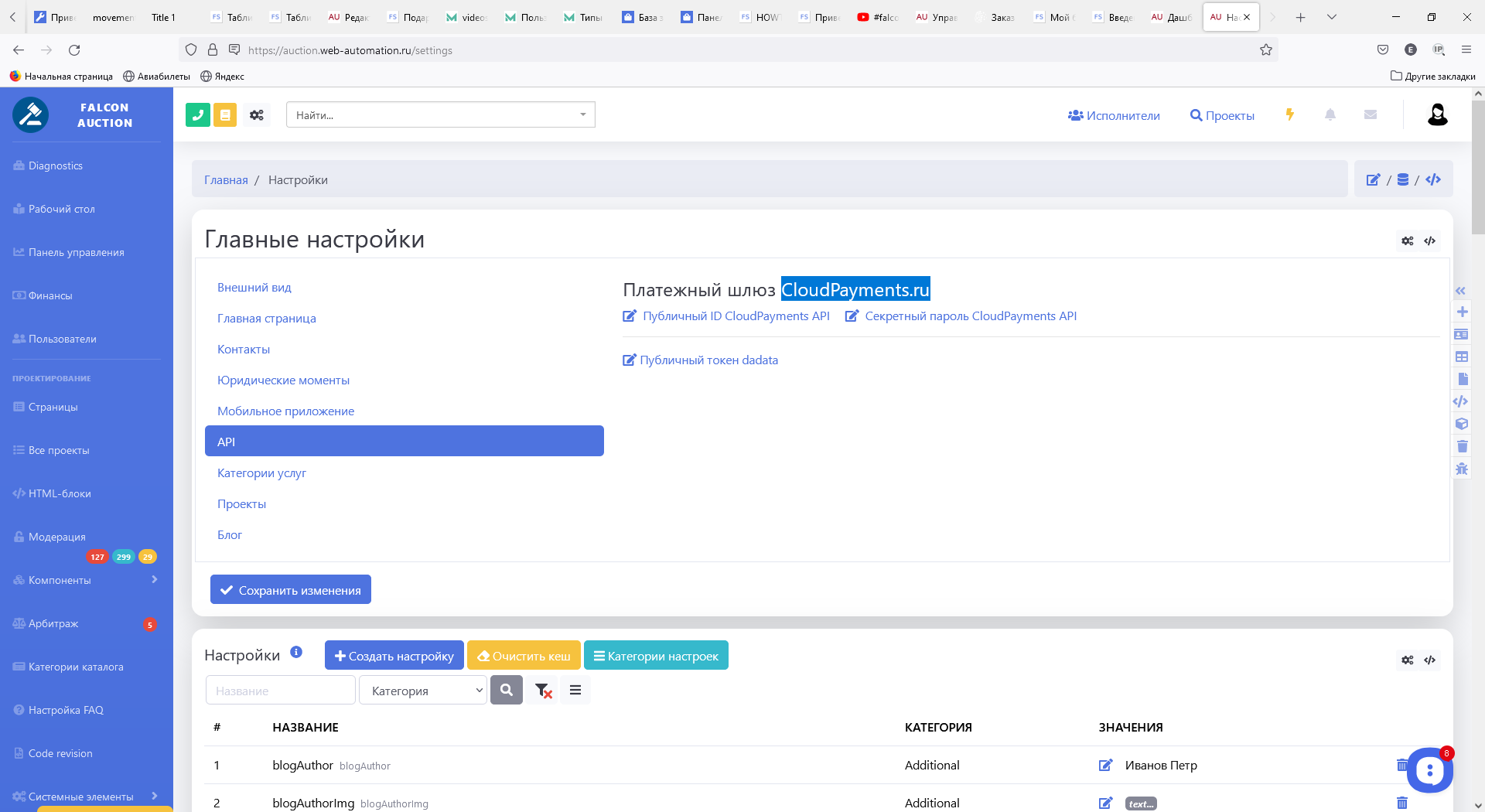1485x812 pixels.
Task: Open the user profile avatar
Action: 1437,114
